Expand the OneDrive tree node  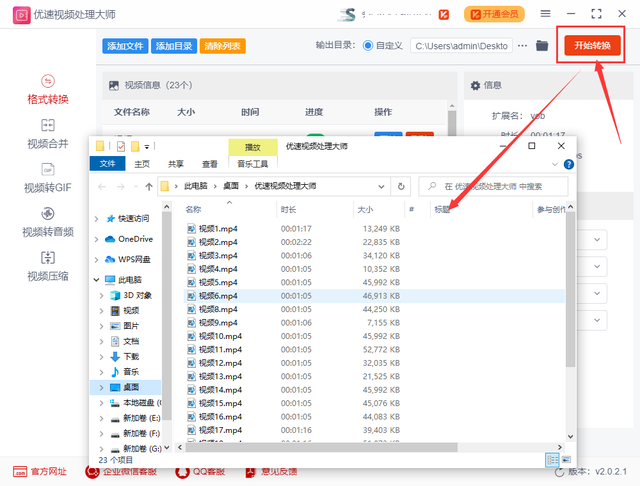[x=96, y=240]
